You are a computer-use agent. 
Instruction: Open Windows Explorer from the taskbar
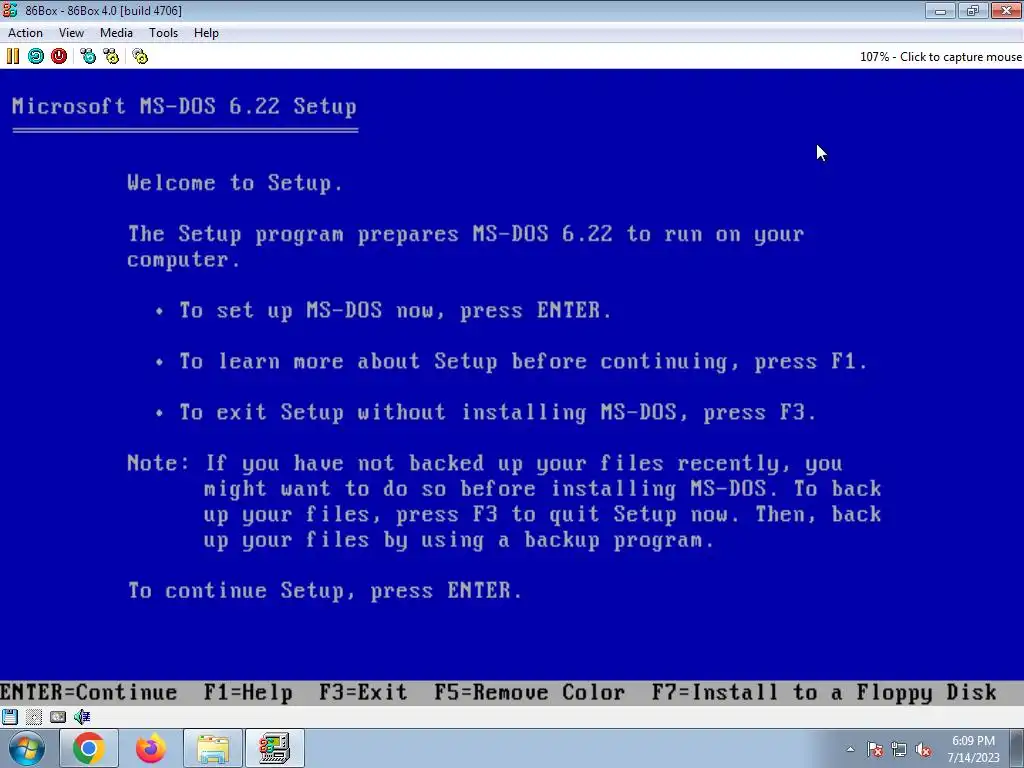213,748
